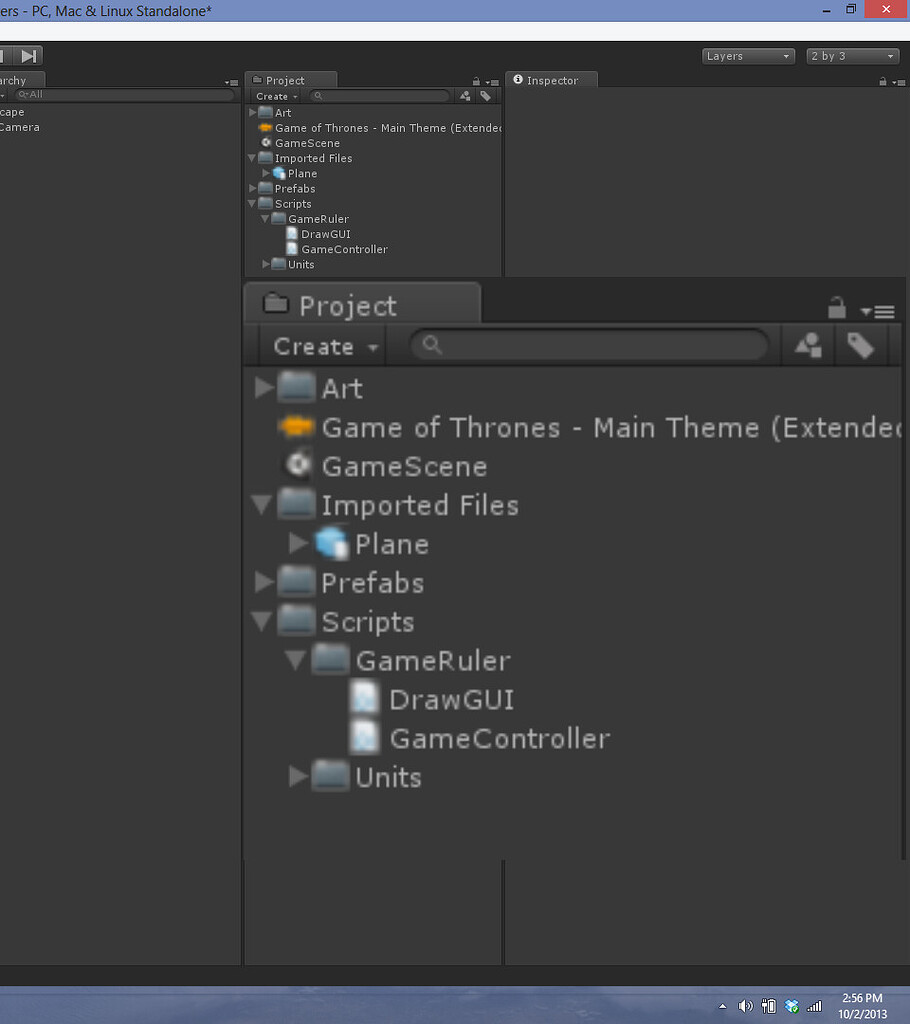
Task: Open the Layers dropdown
Action: tap(748, 56)
